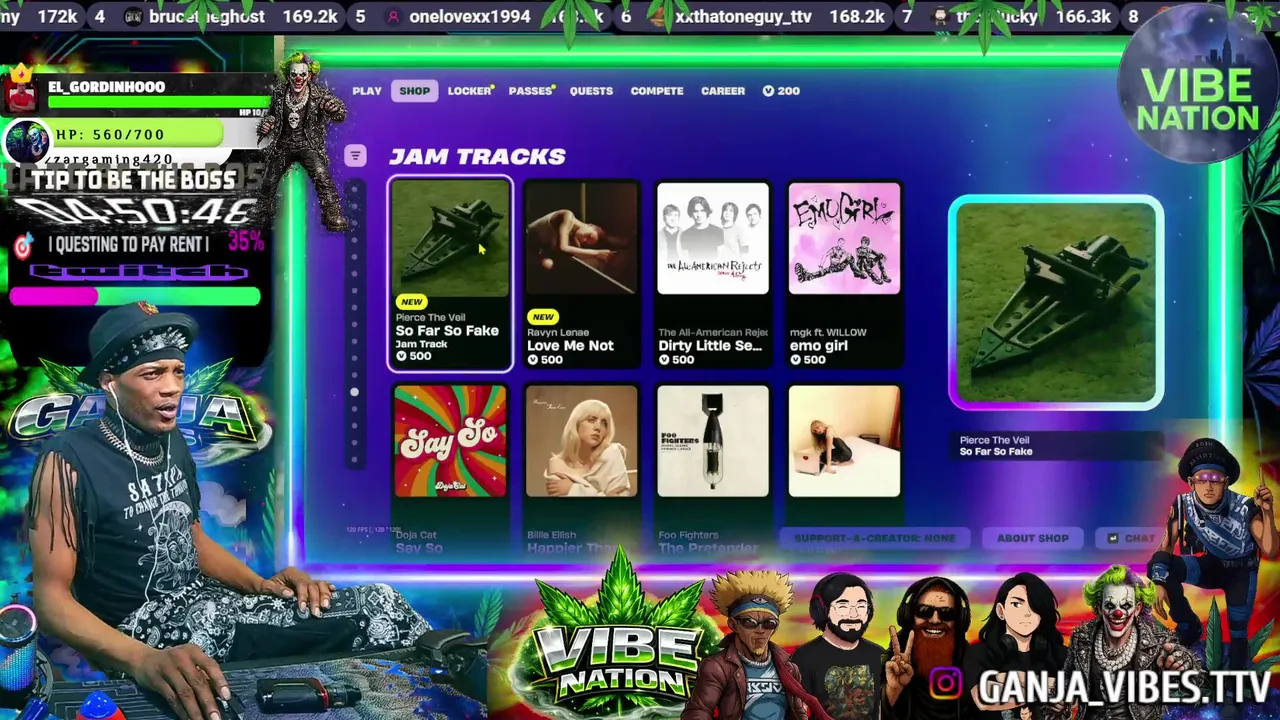Go to the PLAY tab
1280x720 pixels.
click(367, 91)
